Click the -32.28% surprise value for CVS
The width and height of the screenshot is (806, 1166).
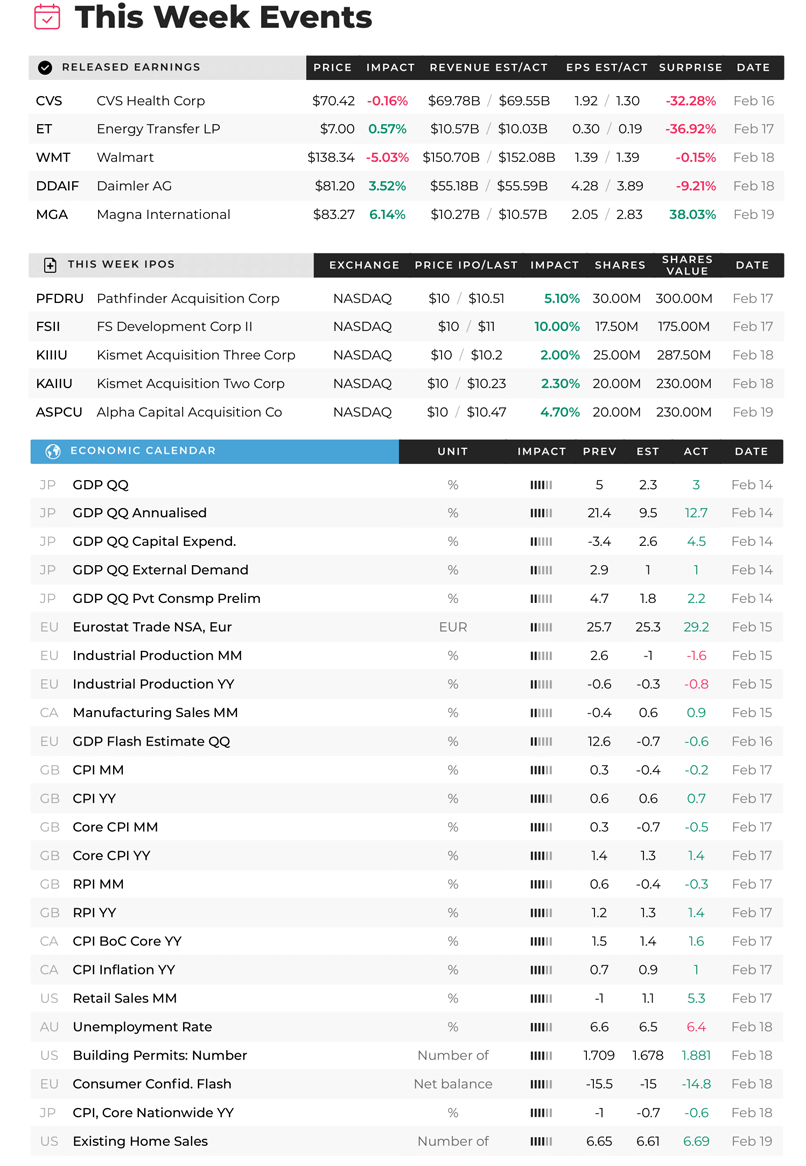[691, 101]
